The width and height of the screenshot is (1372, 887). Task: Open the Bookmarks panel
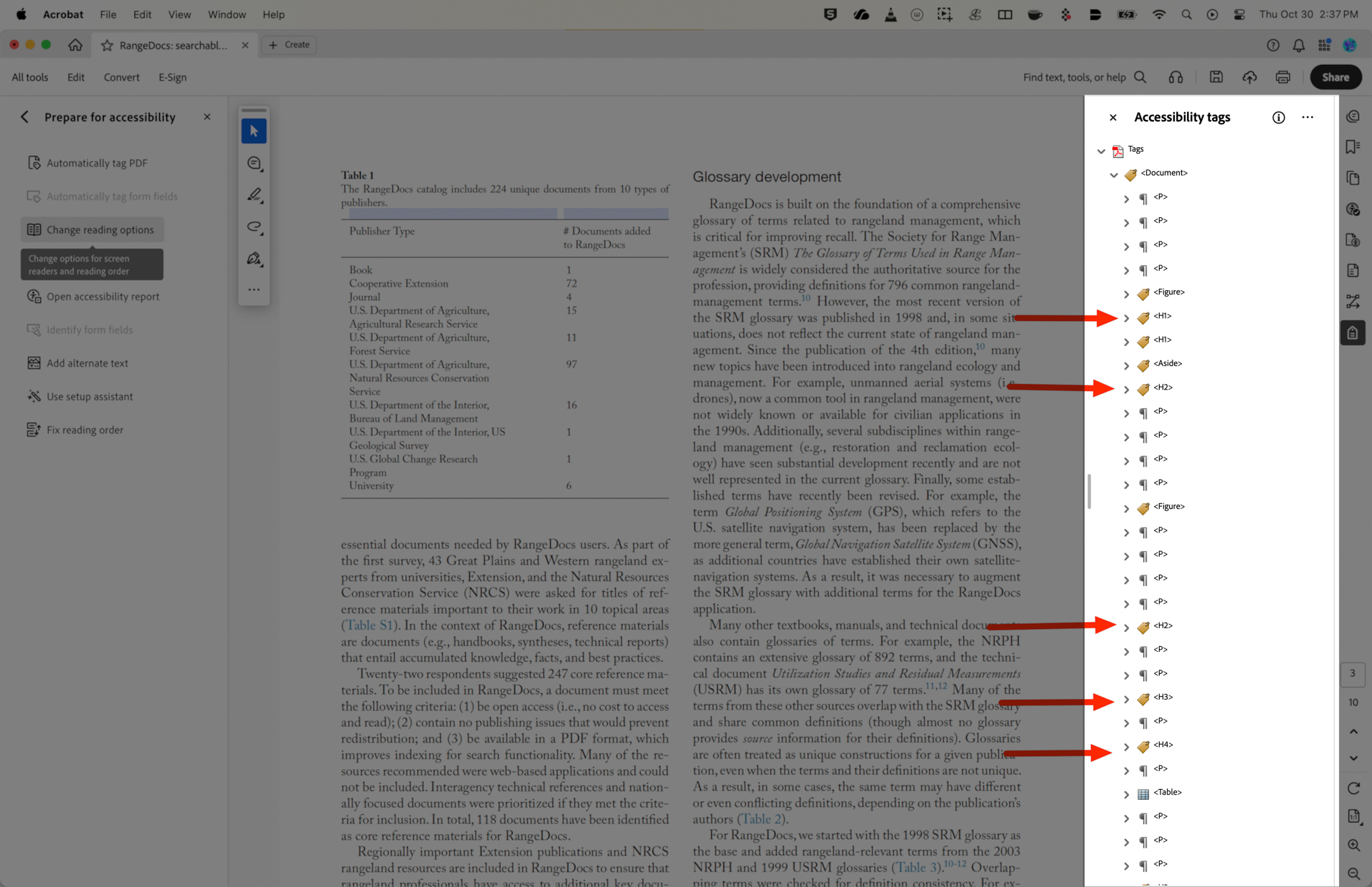[x=1353, y=147]
